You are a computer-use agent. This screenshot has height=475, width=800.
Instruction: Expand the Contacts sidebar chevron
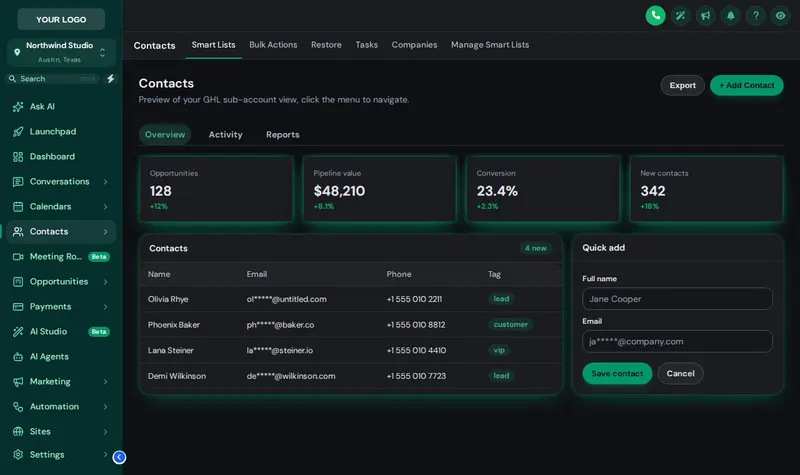(106, 232)
